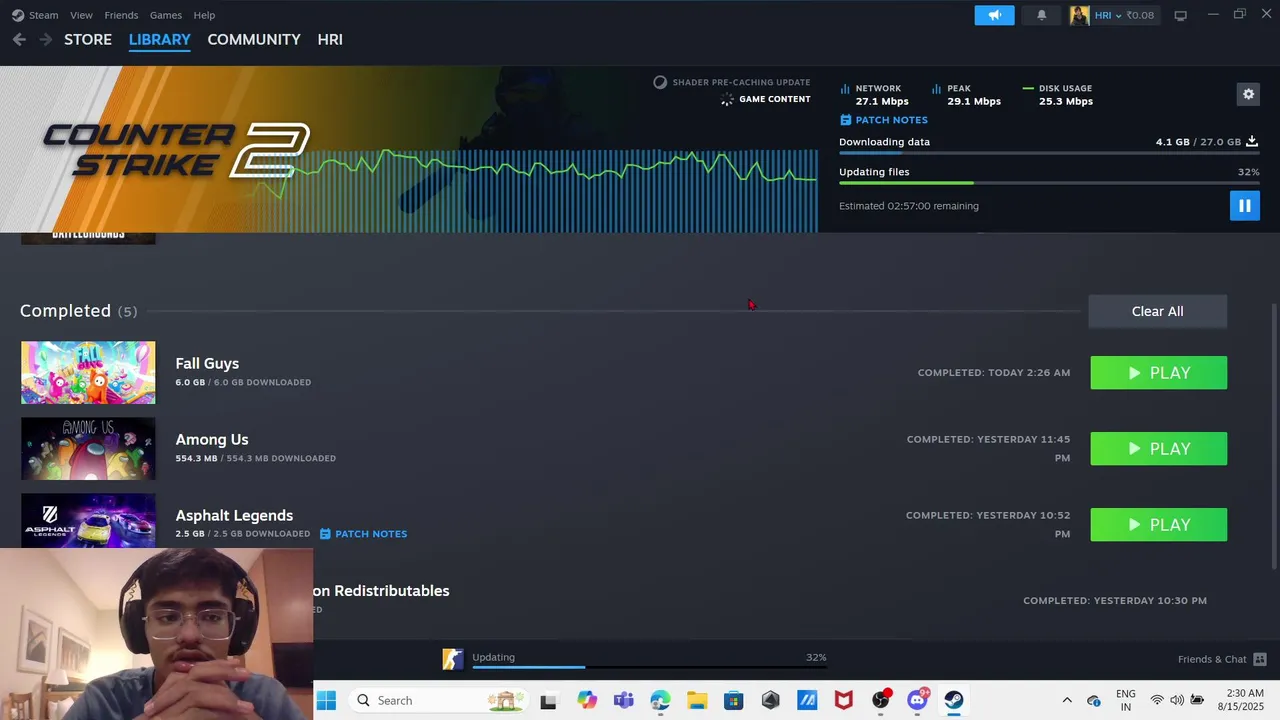Open Discord from the taskbar
Image resolution: width=1280 pixels, height=720 pixels.
click(x=917, y=701)
